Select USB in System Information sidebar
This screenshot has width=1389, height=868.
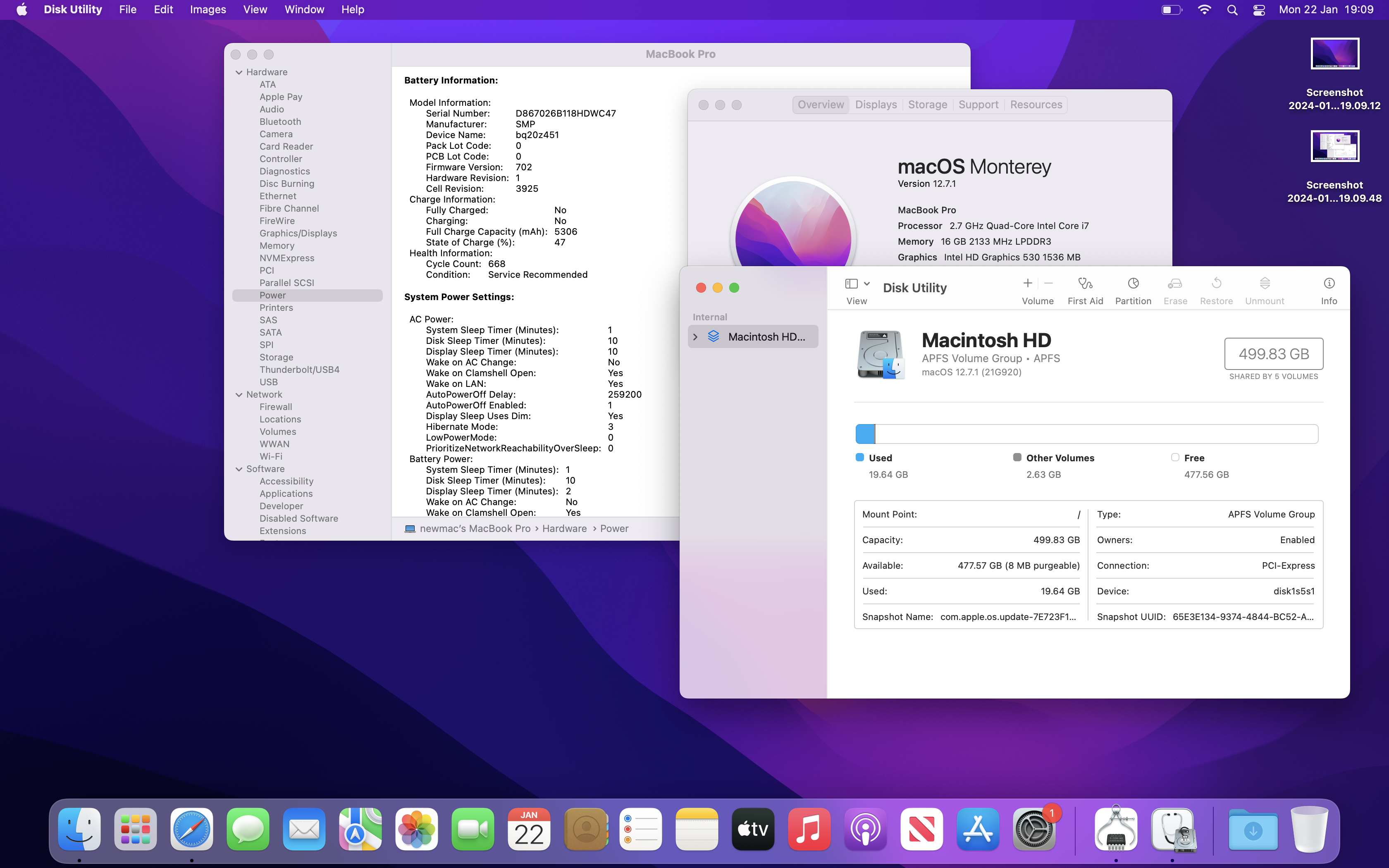pyautogui.click(x=269, y=382)
